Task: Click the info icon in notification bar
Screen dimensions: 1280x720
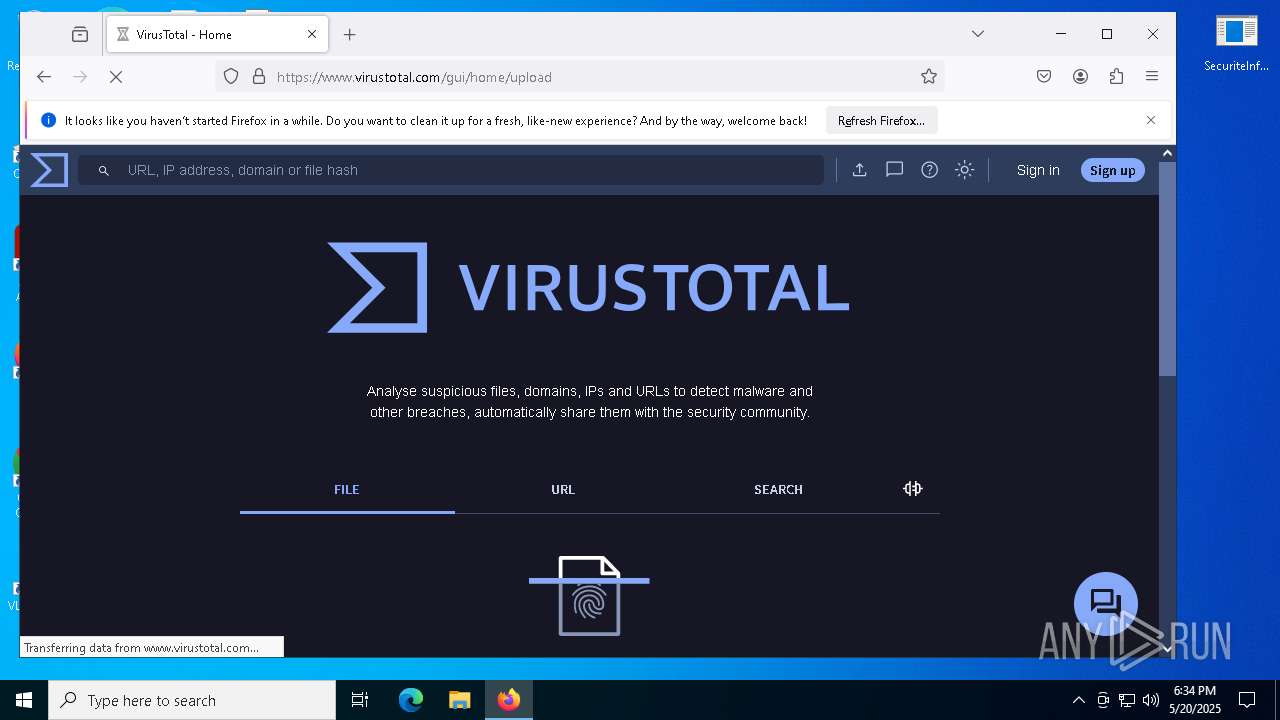Action: pyautogui.click(x=48, y=120)
